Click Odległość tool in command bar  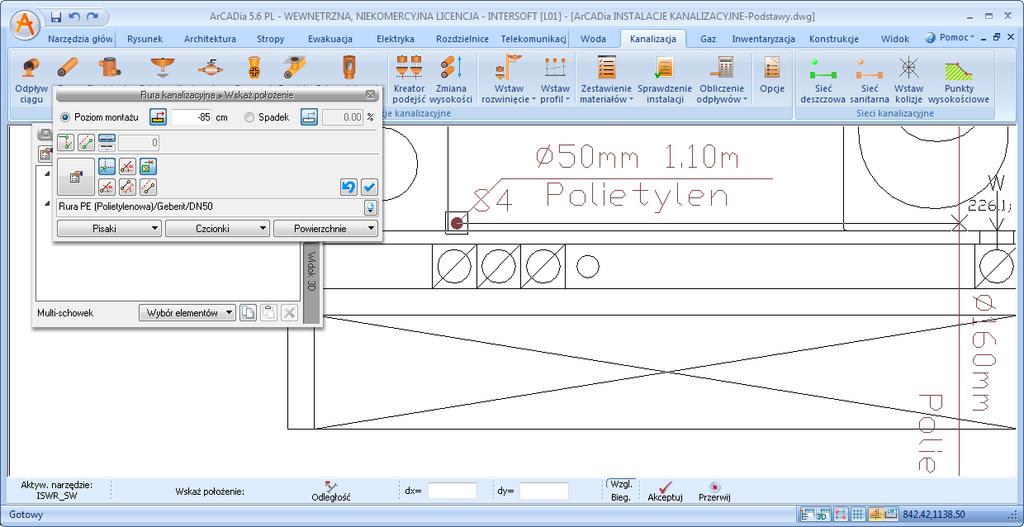[x=332, y=492]
